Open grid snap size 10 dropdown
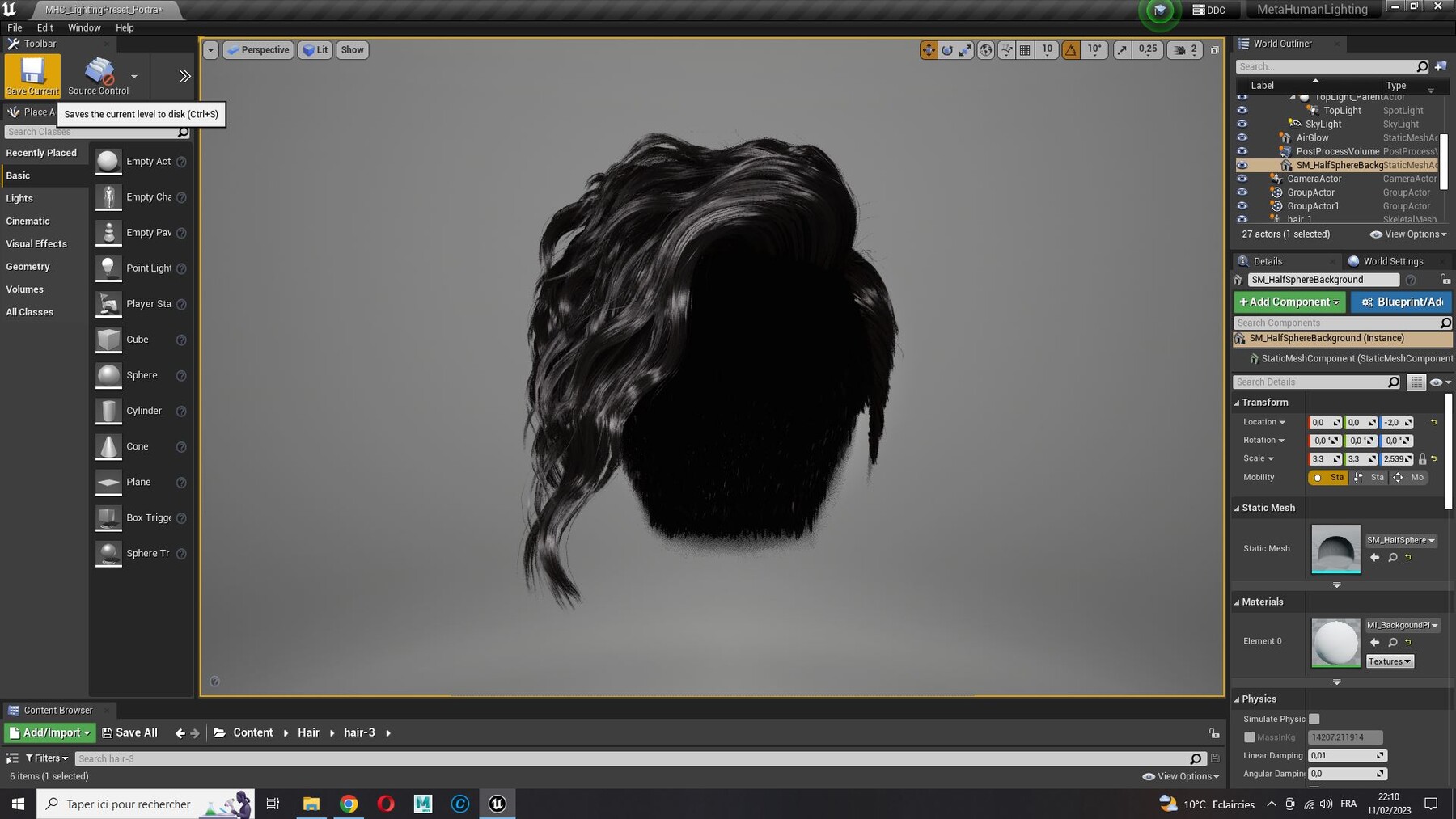Viewport: 1456px width, 819px height. [x=1047, y=50]
